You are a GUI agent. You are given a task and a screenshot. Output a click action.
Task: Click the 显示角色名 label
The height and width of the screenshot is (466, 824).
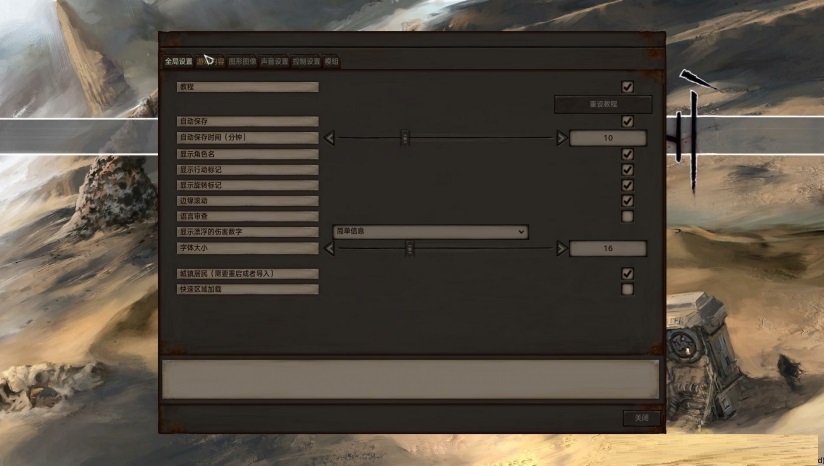click(x=248, y=154)
